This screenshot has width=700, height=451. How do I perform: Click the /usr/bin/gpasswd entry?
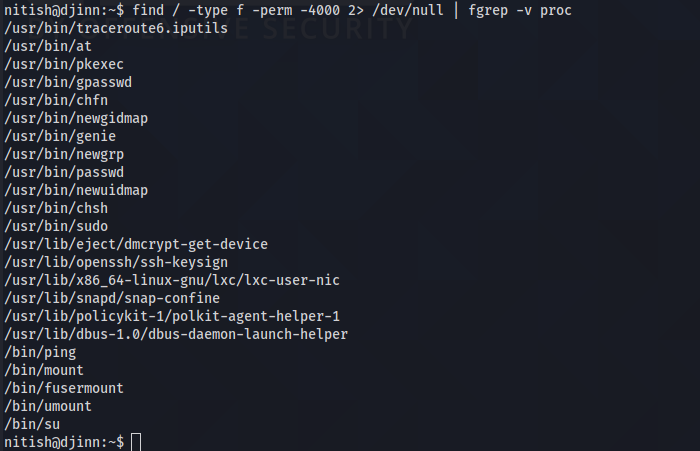[68, 82]
